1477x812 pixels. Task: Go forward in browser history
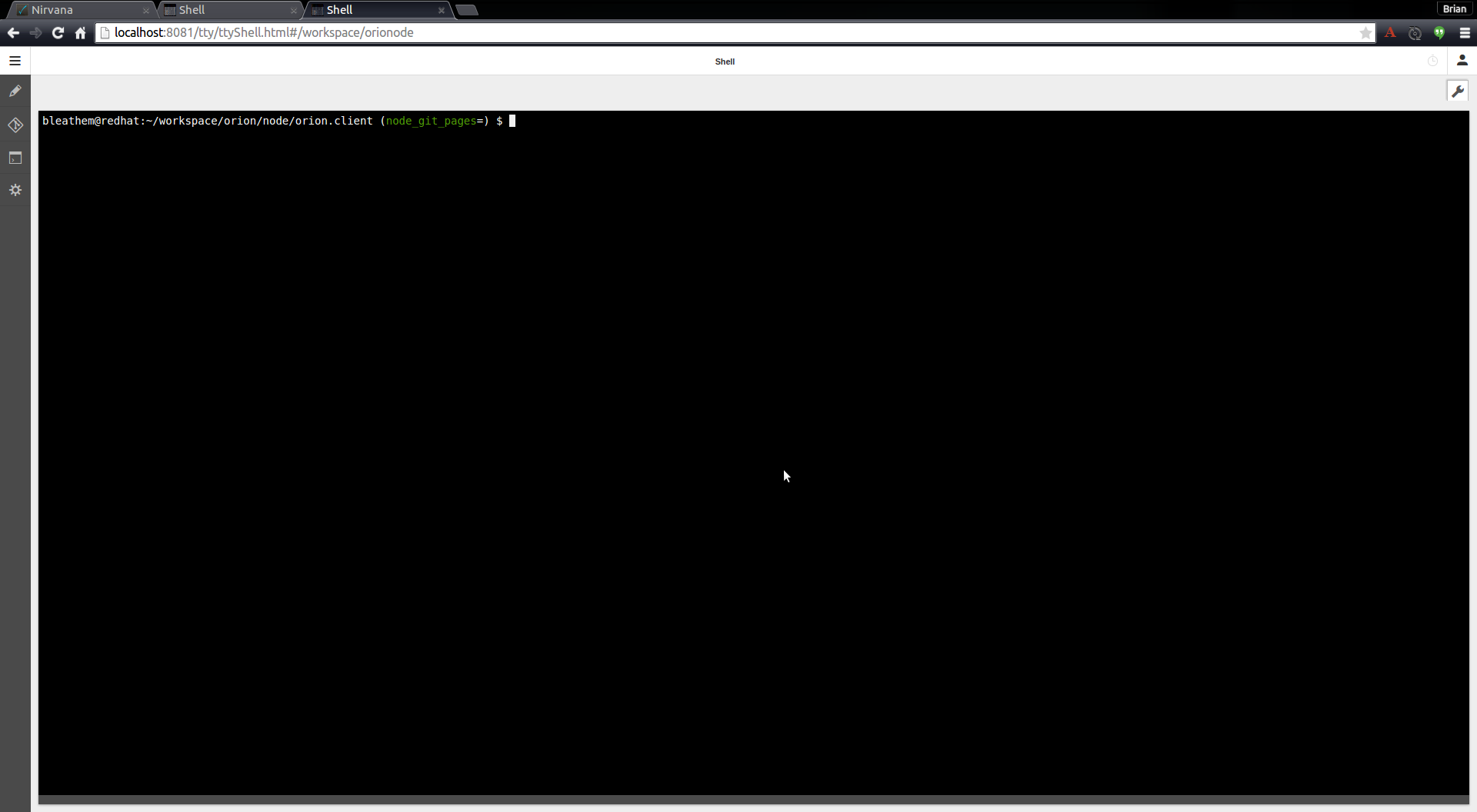click(x=35, y=32)
